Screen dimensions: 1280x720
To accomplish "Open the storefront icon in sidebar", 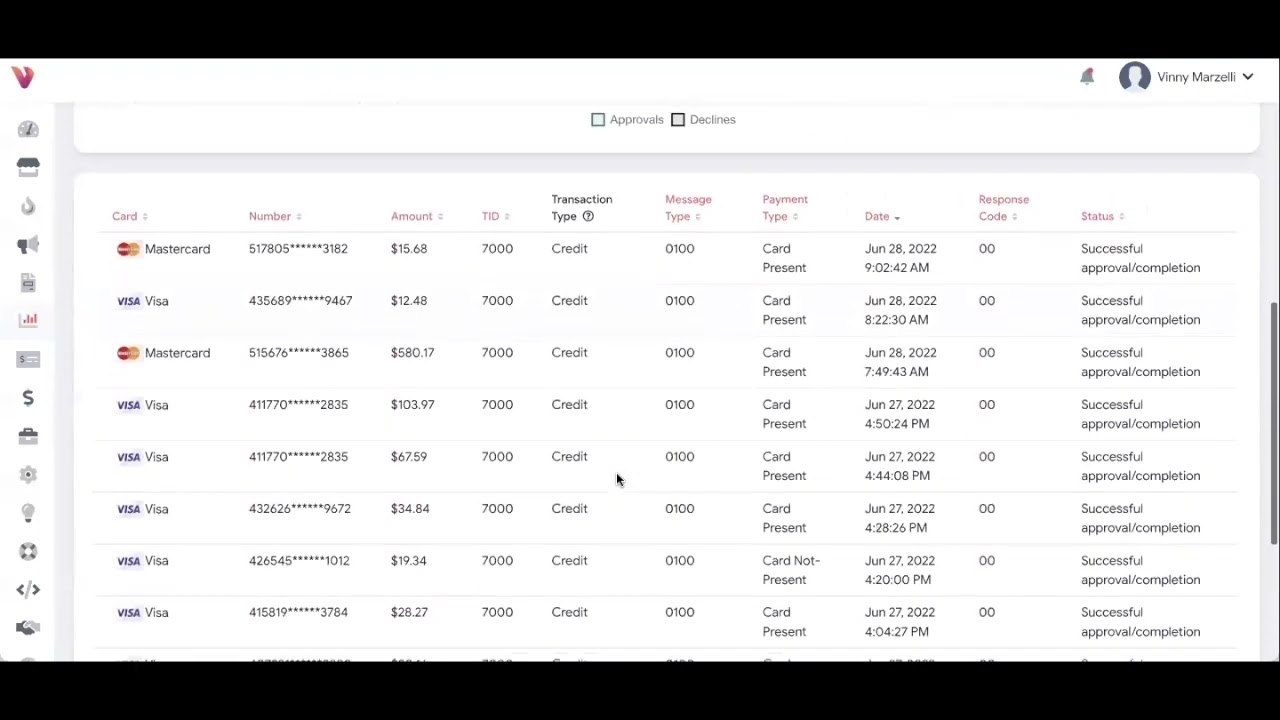I will pos(28,167).
